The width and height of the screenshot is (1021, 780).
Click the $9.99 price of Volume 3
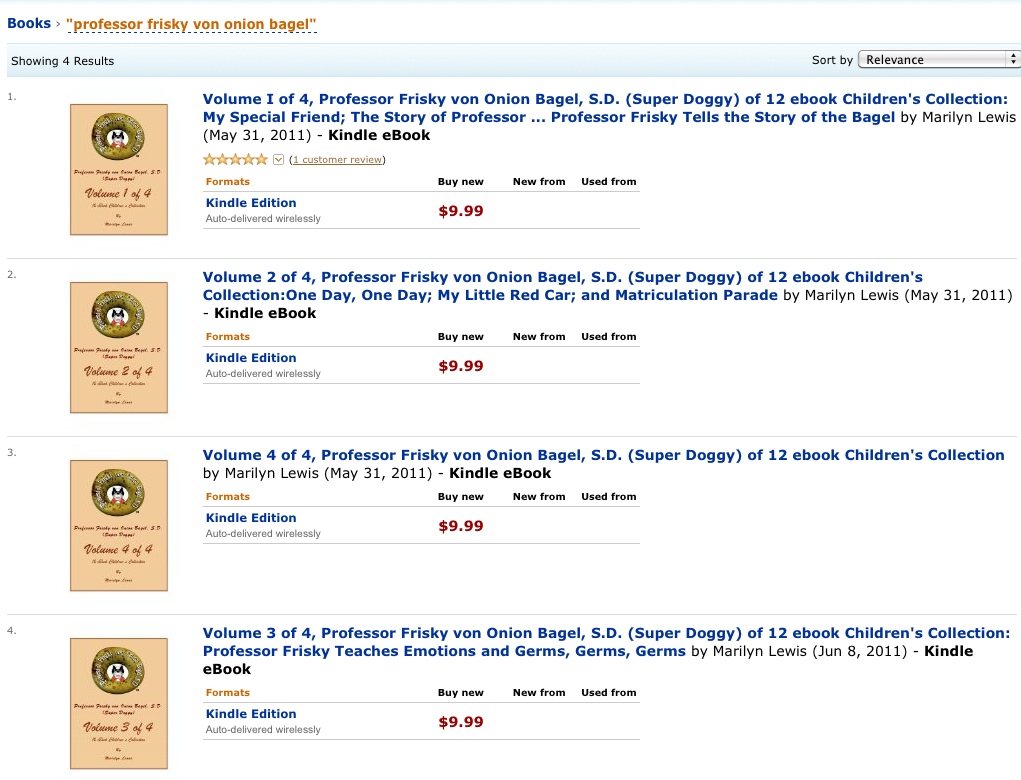[461, 722]
